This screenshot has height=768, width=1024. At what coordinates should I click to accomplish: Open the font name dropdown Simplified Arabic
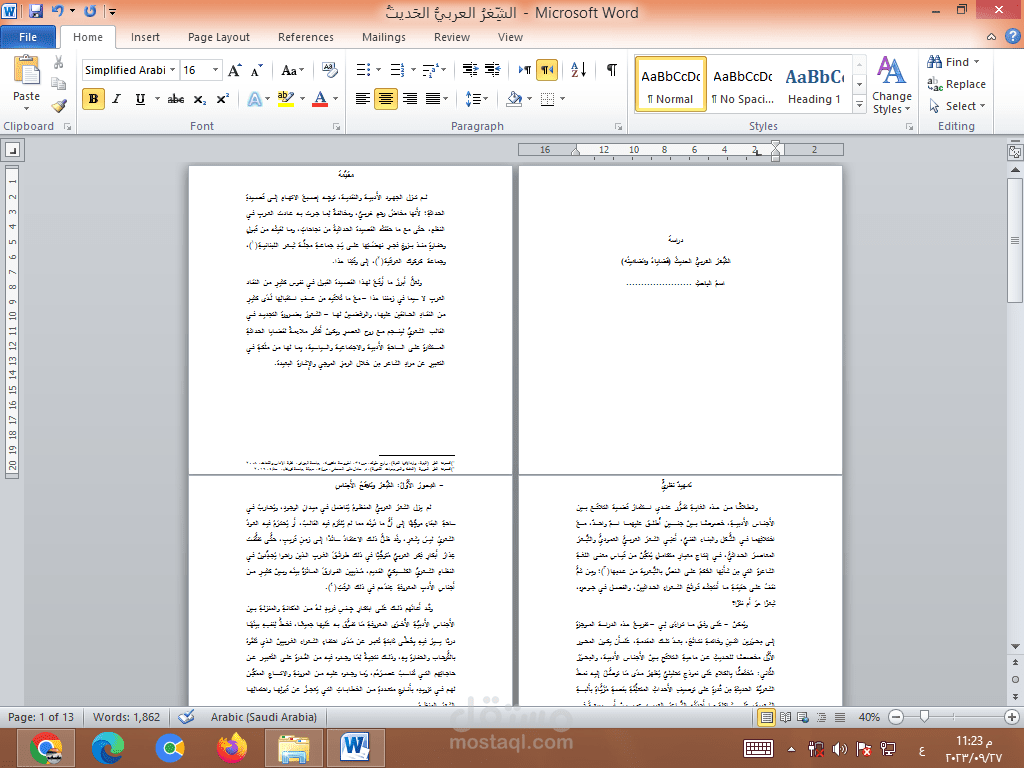click(x=172, y=70)
